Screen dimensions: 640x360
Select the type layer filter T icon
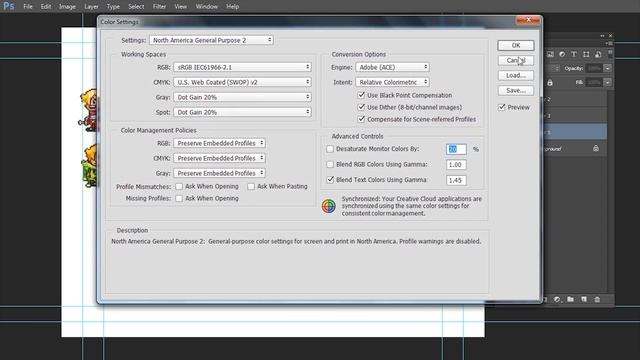pyautogui.click(x=574, y=54)
